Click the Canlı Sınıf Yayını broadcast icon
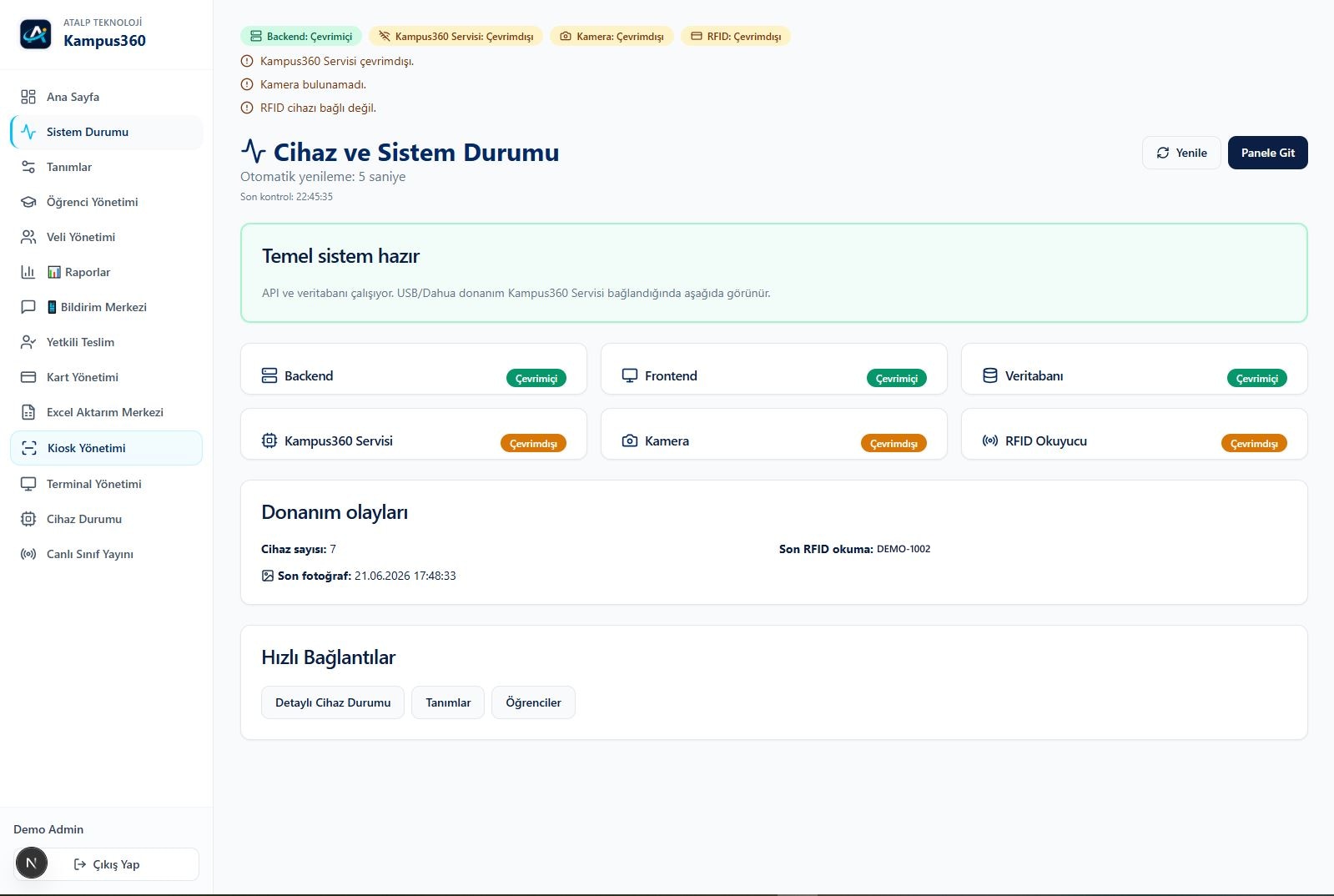1334x896 pixels. pos(28,554)
